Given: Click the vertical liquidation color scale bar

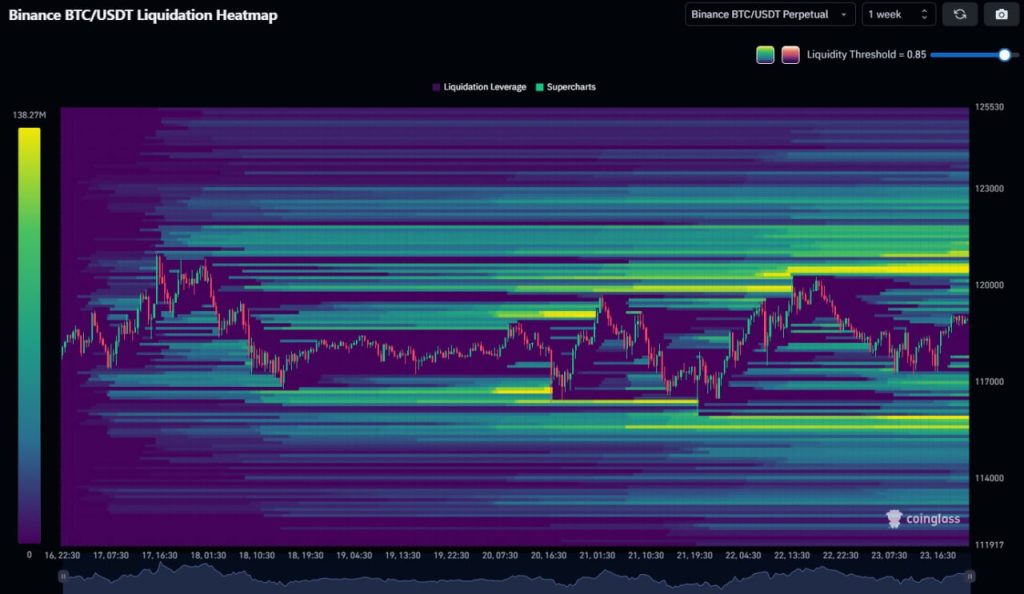Looking at the screenshot, I should 29,336.
